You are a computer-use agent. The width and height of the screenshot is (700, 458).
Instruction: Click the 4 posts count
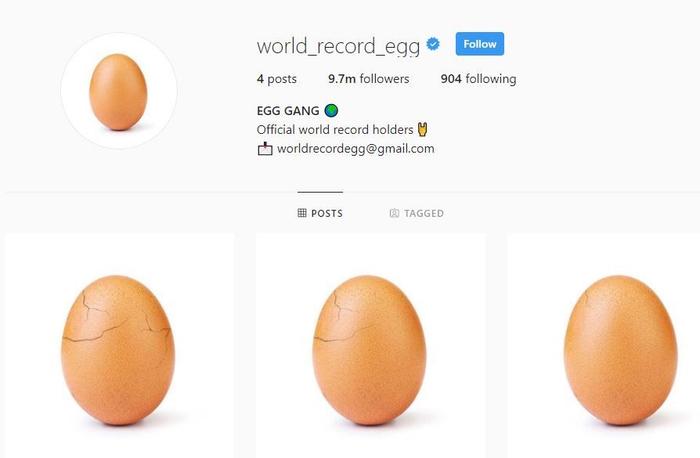[277, 79]
